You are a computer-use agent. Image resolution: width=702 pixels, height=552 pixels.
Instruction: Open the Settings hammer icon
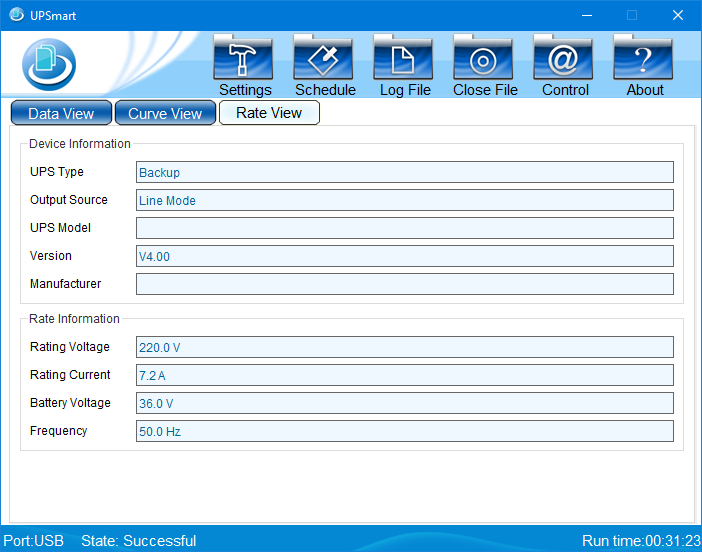click(x=243, y=57)
